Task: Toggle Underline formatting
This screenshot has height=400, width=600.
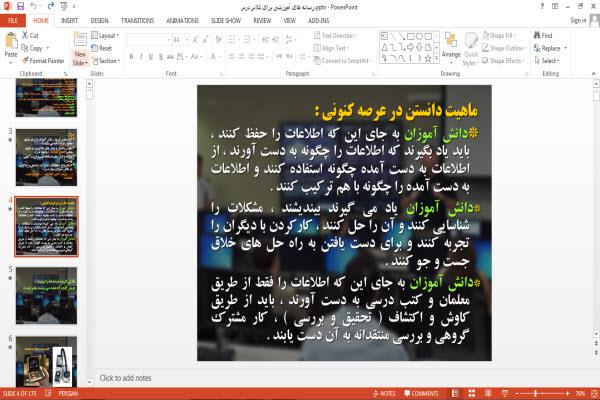Action: (x=151, y=57)
